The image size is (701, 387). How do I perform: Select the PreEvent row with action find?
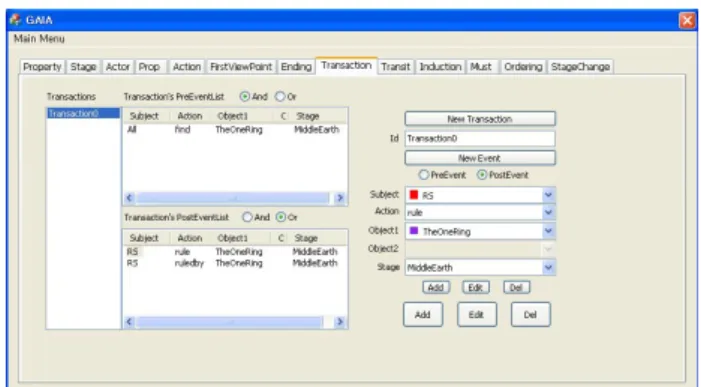tap(235, 130)
